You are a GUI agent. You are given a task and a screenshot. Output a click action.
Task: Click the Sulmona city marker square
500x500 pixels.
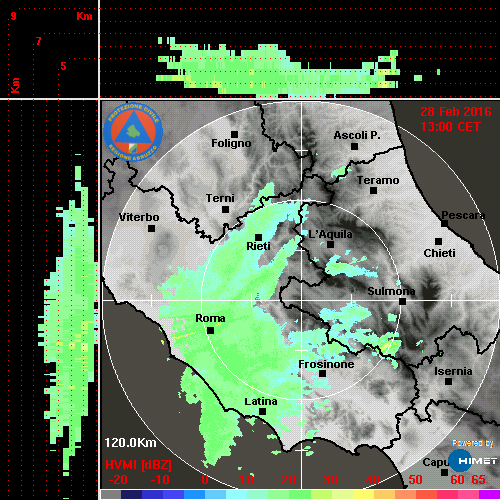pos(402,301)
